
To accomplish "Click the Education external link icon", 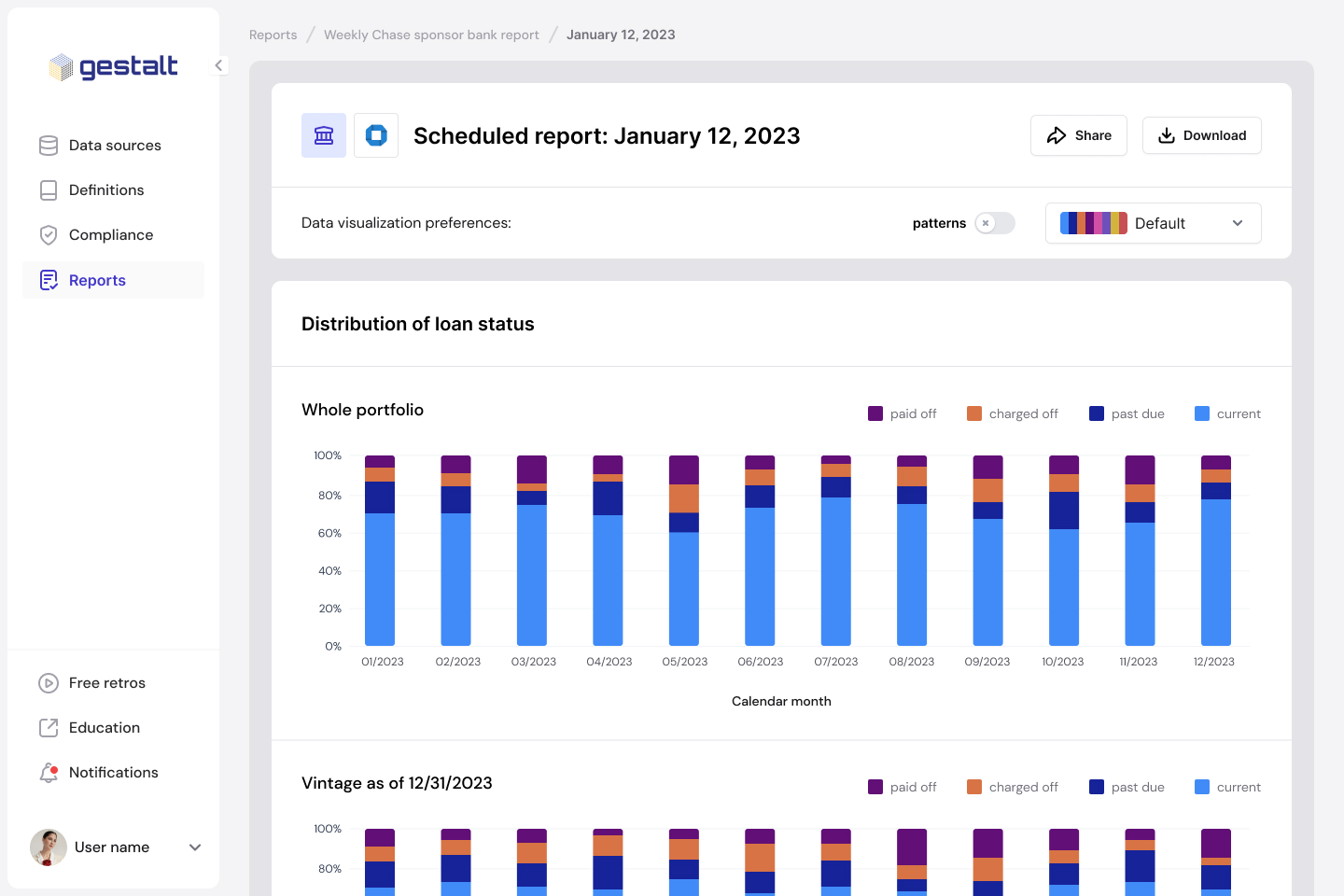I will click(49, 727).
